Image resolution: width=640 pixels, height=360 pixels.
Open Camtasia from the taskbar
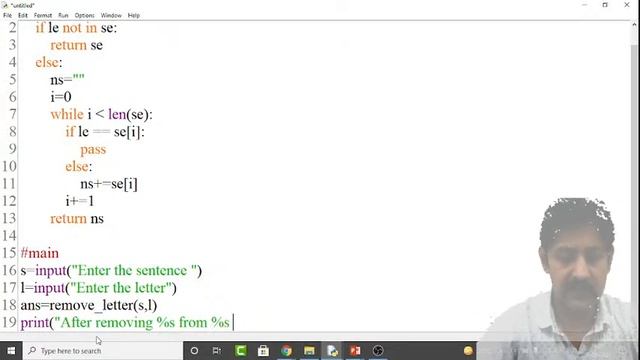tap(240, 351)
